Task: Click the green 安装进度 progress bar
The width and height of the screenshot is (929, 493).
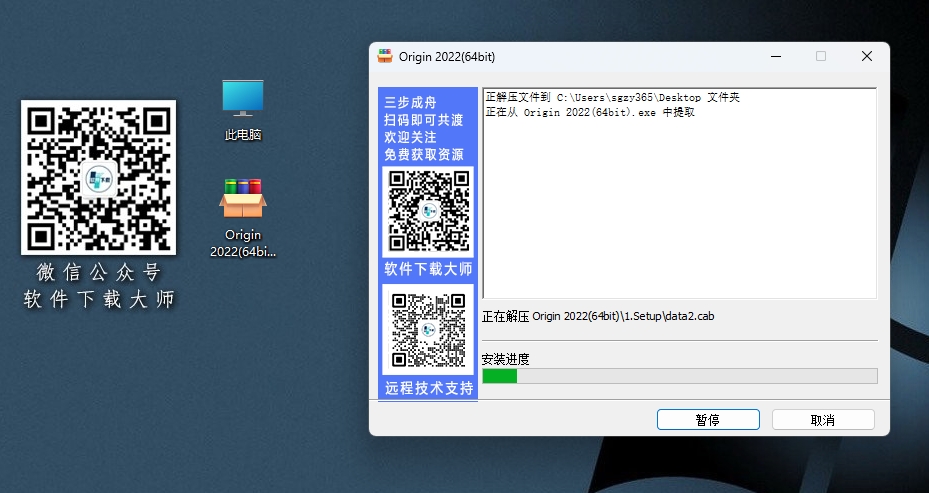Action: point(679,376)
